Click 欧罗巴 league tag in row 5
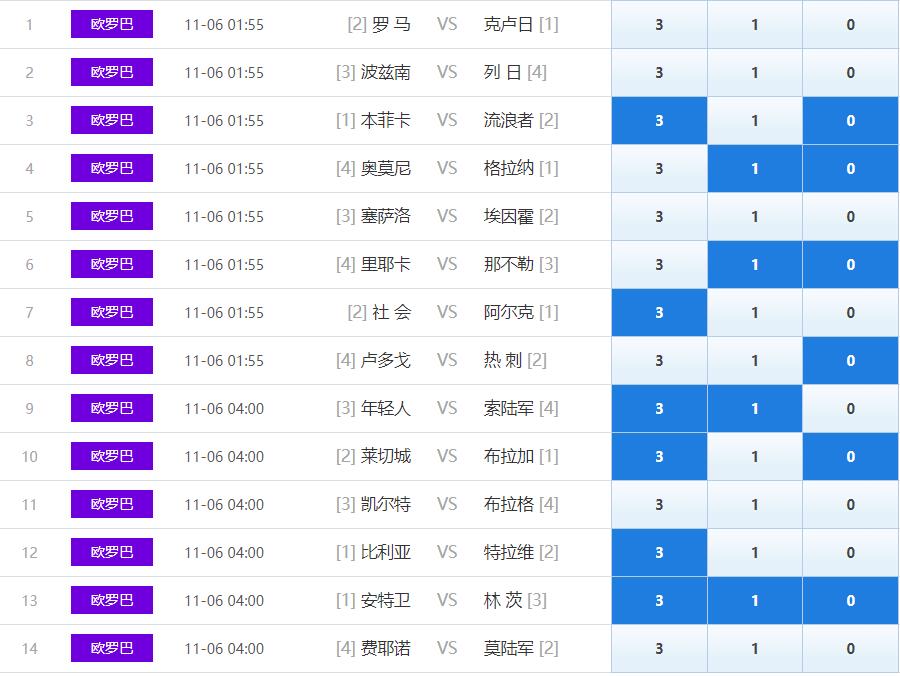The image size is (900, 676). pyautogui.click(x=112, y=216)
